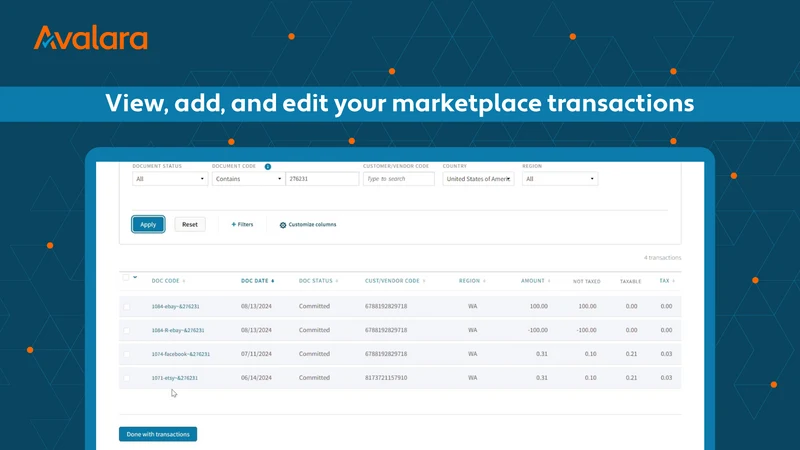Screen dimensions: 800x450
Task: Select checkbox for 1074-facebook-&276231 row
Action: coord(127,354)
